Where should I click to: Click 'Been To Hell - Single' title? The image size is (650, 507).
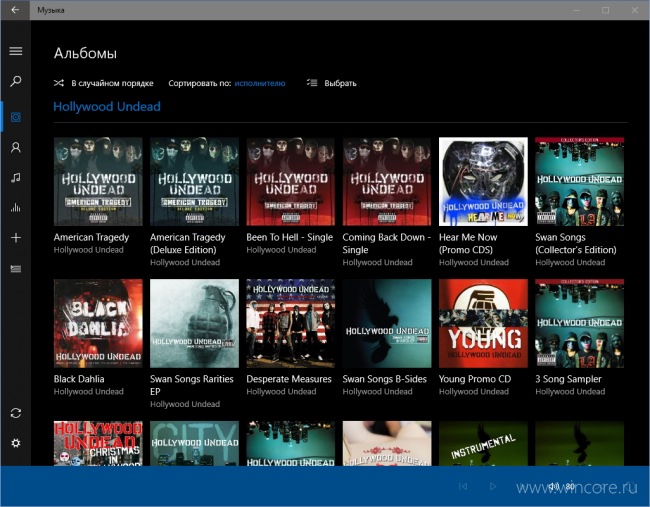click(289, 238)
